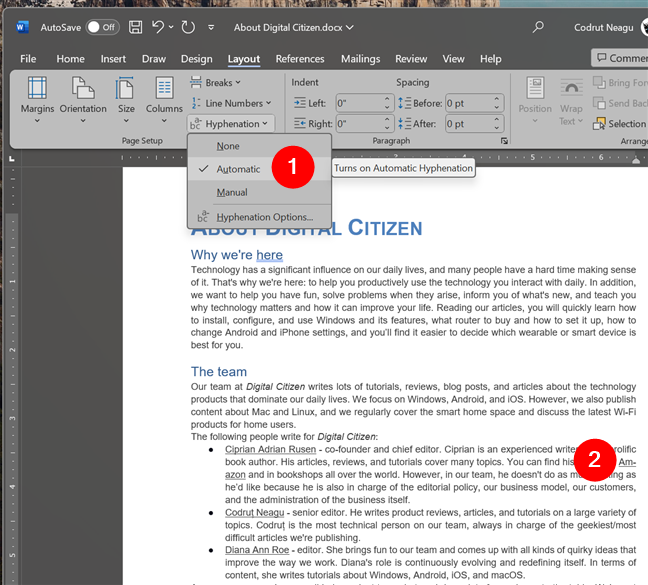Open the Orientation menu

(83, 100)
